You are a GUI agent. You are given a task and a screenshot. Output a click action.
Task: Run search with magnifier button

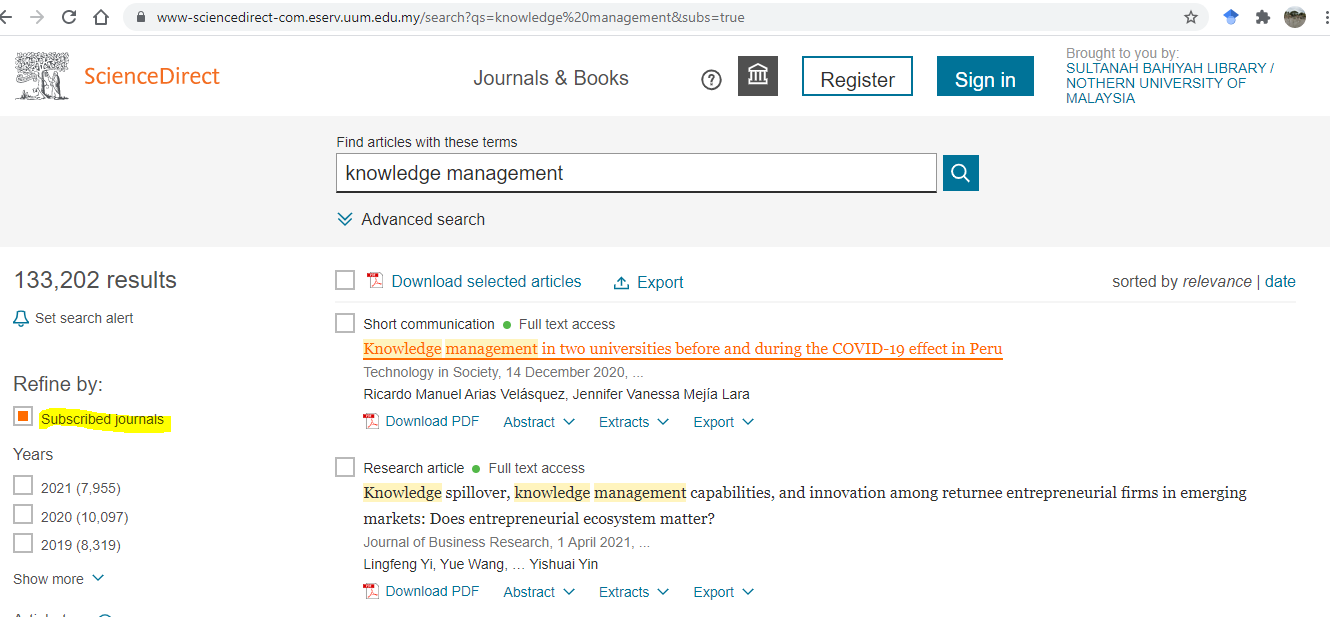[960, 173]
